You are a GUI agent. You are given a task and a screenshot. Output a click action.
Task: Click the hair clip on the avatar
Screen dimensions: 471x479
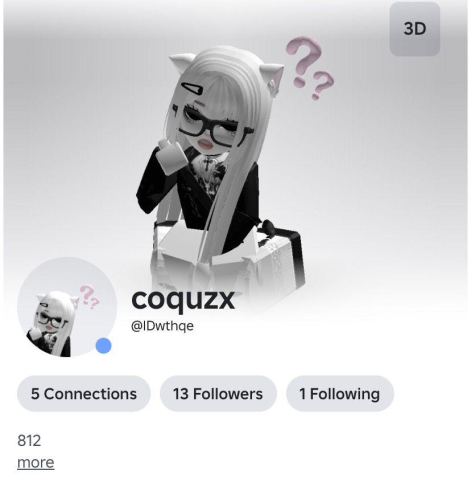[193, 89]
